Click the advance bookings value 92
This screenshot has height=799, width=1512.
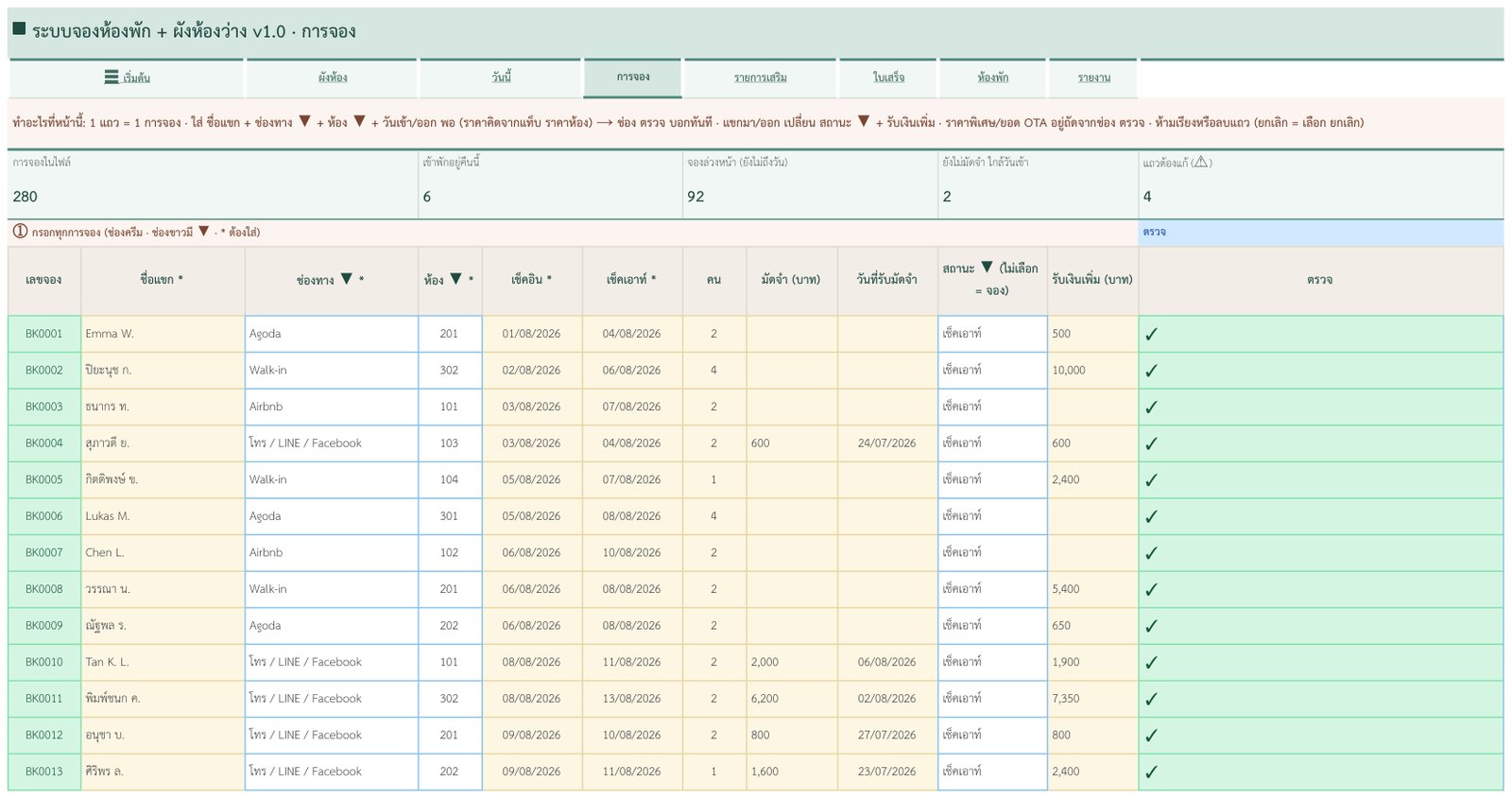pyautogui.click(x=696, y=197)
